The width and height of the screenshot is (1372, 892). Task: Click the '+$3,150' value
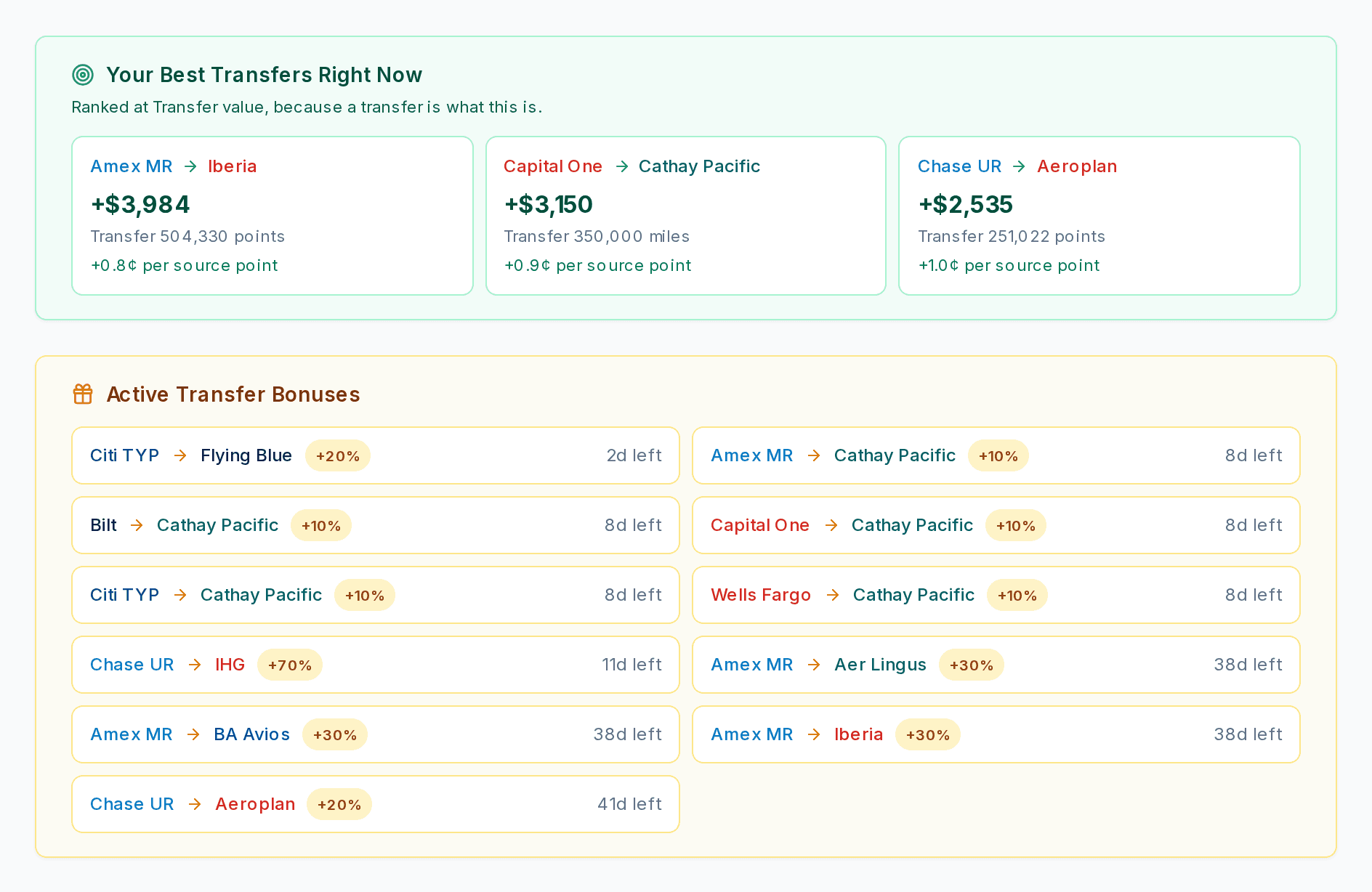pyautogui.click(x=549, y=204)
